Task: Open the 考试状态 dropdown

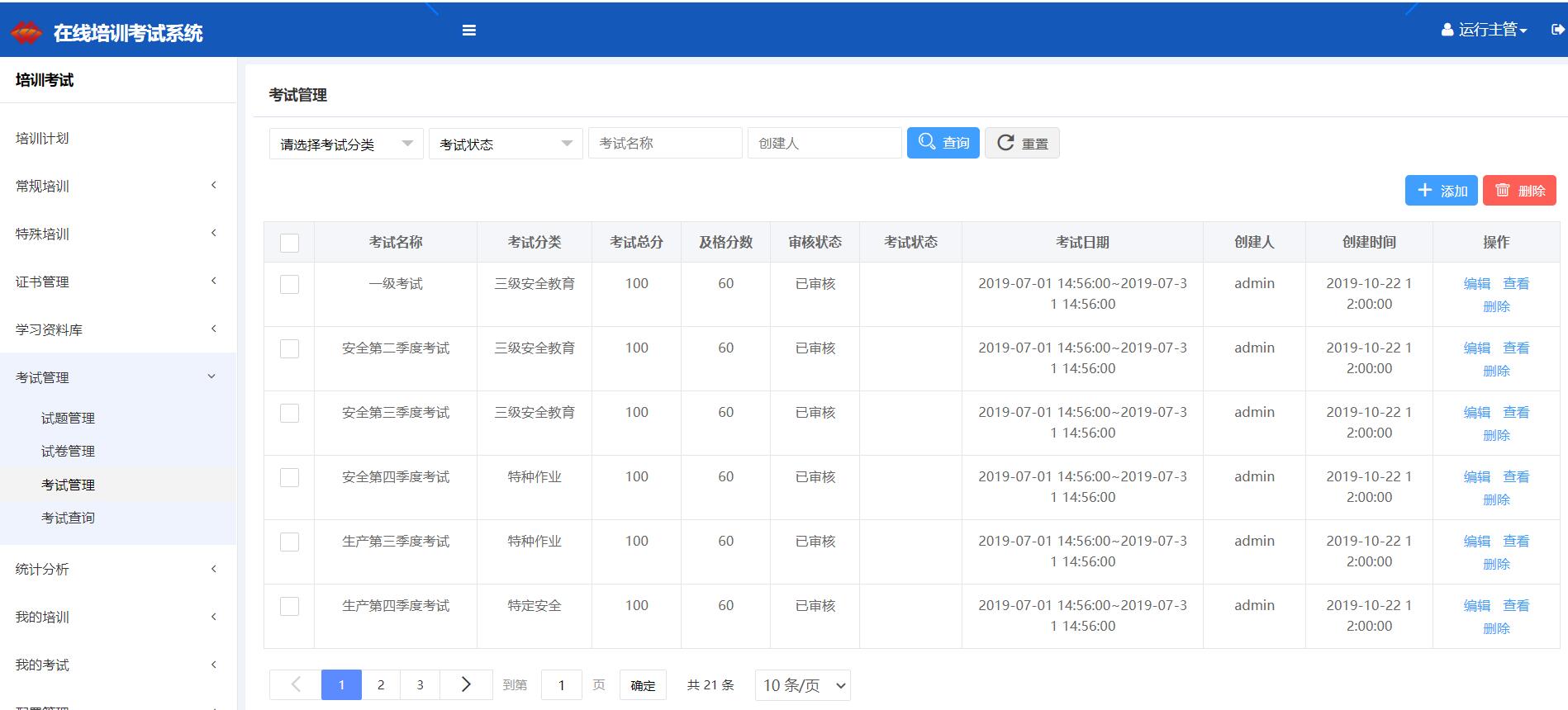Action: pos(506,144)
